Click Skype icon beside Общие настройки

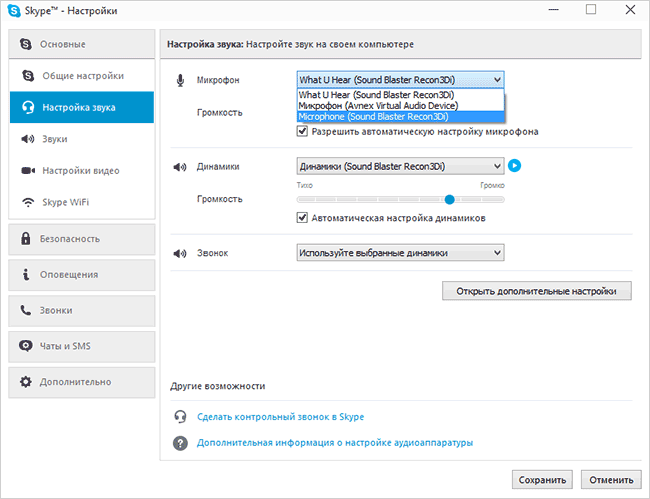pyautogui.click(x=28, y=75)
